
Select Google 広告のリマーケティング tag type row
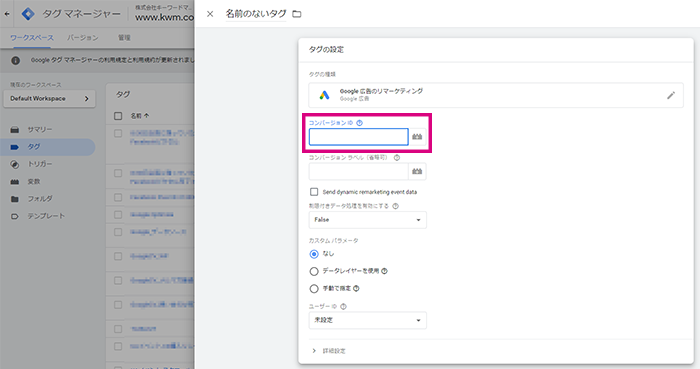pyautogui.click(x=496, y=95)
